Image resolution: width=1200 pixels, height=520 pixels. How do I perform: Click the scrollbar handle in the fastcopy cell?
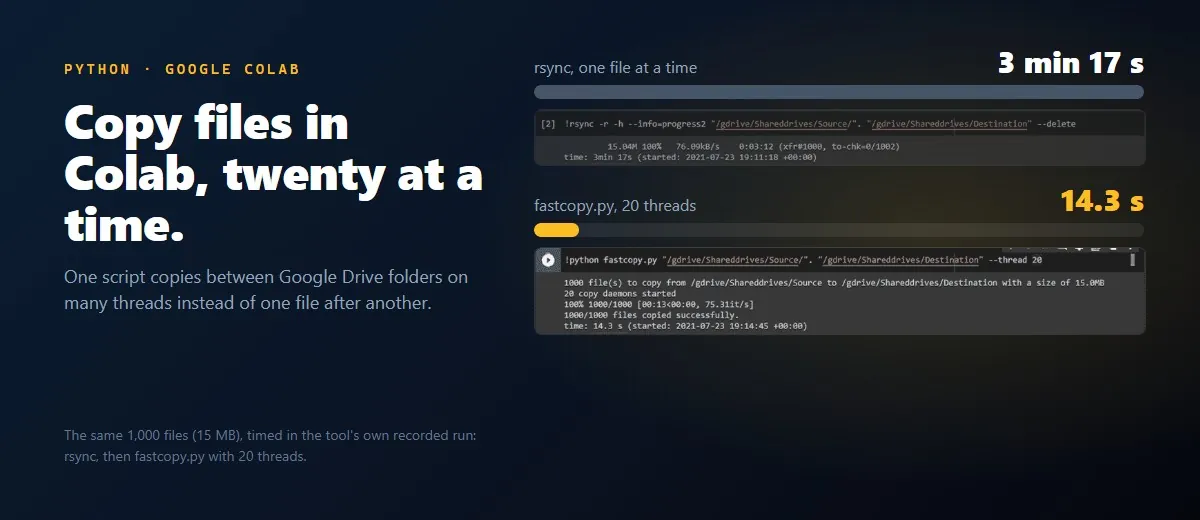pos(1133,260)
